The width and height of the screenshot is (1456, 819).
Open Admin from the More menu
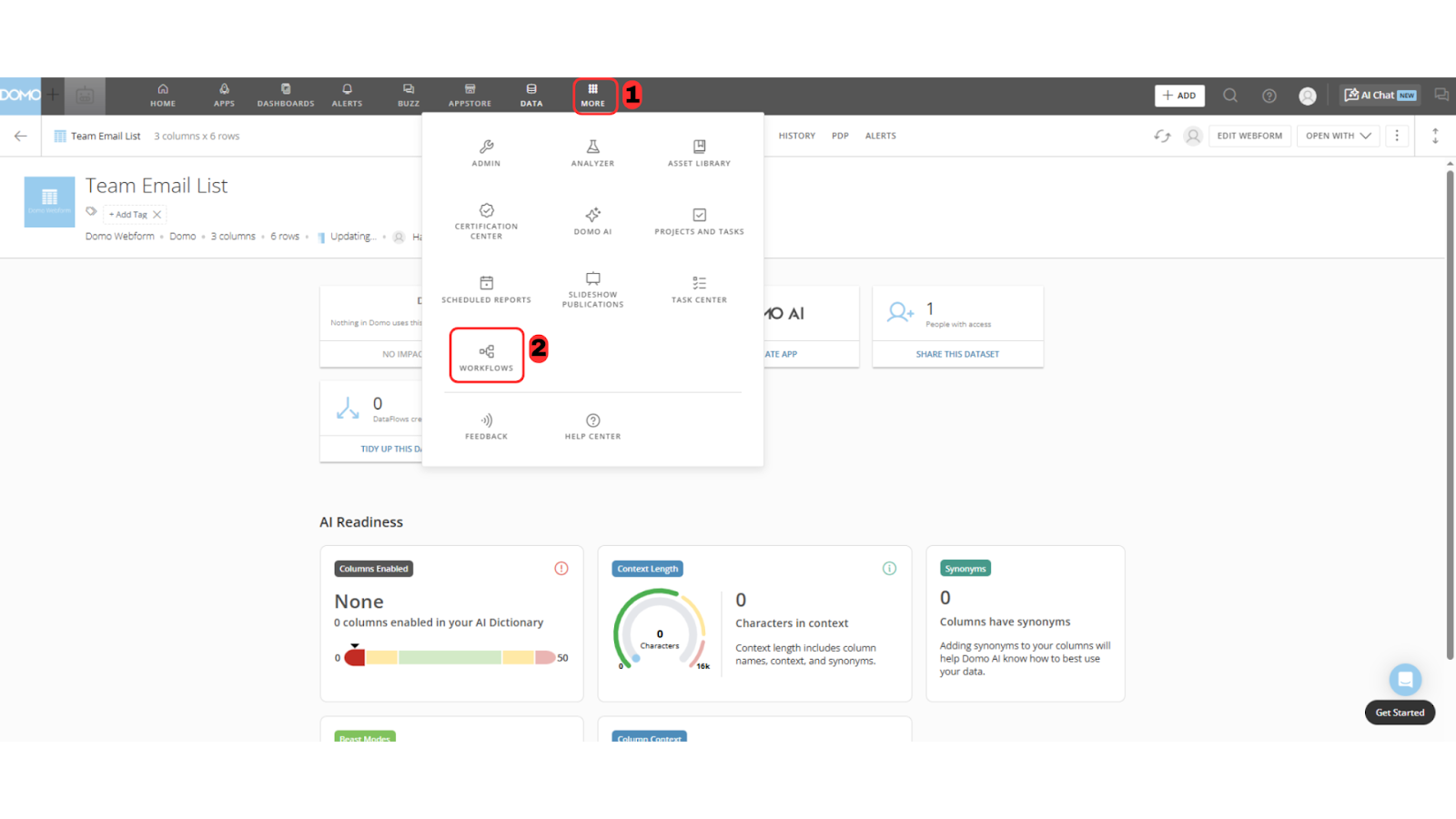coord(486,153)
